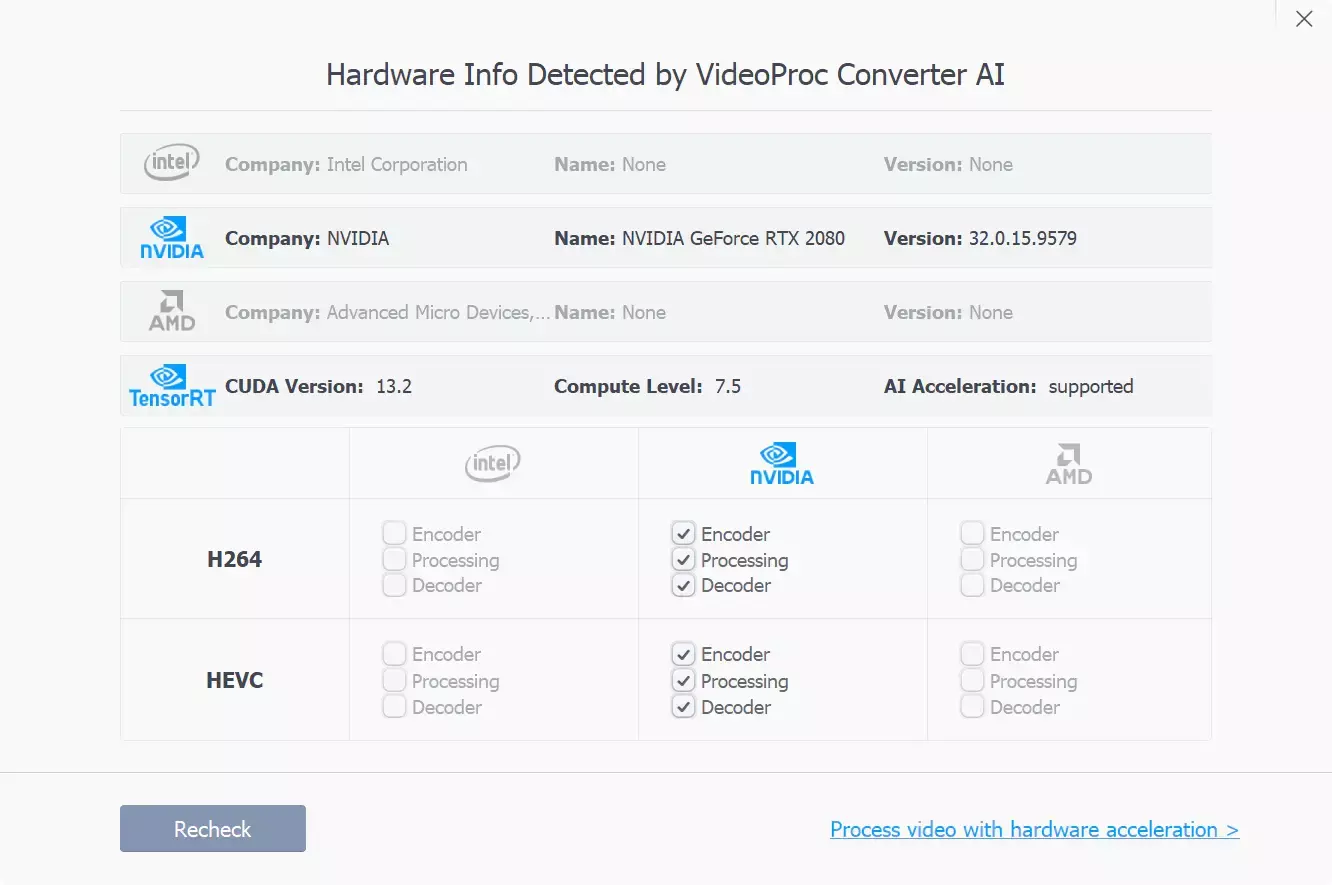
Task: Click the Intel logo in the hardware info row
Action: click(172, 163)
